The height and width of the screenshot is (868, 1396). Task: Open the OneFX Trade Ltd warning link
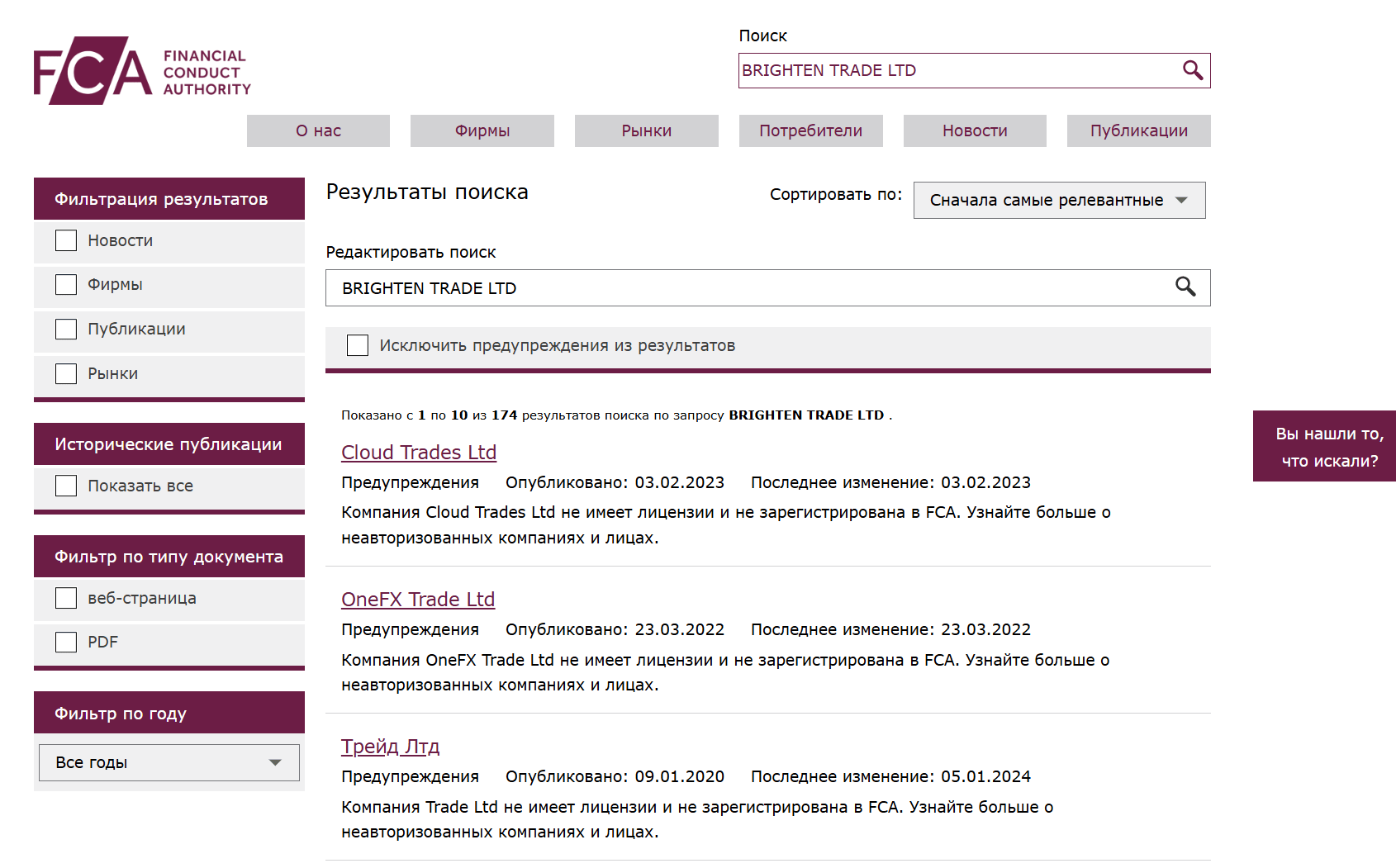click(418, 600)
